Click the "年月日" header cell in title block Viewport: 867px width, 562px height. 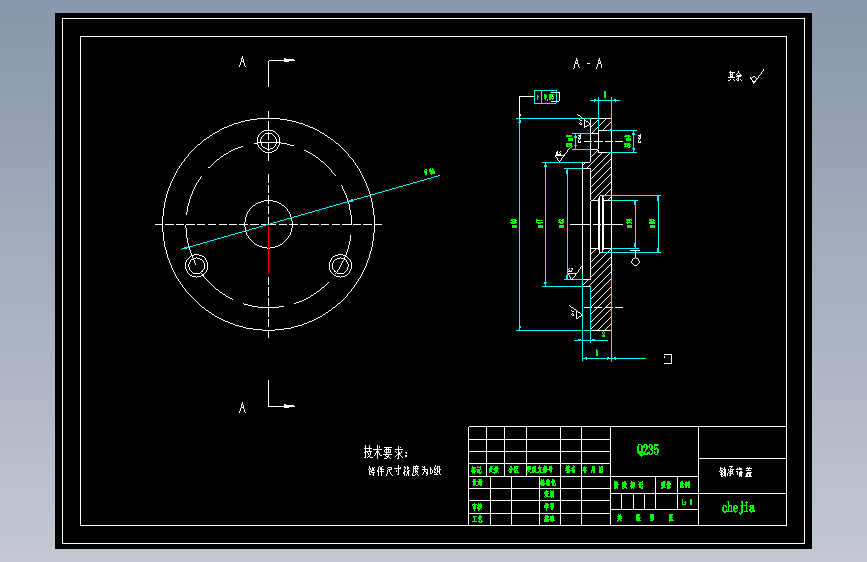tap(596, 470)
